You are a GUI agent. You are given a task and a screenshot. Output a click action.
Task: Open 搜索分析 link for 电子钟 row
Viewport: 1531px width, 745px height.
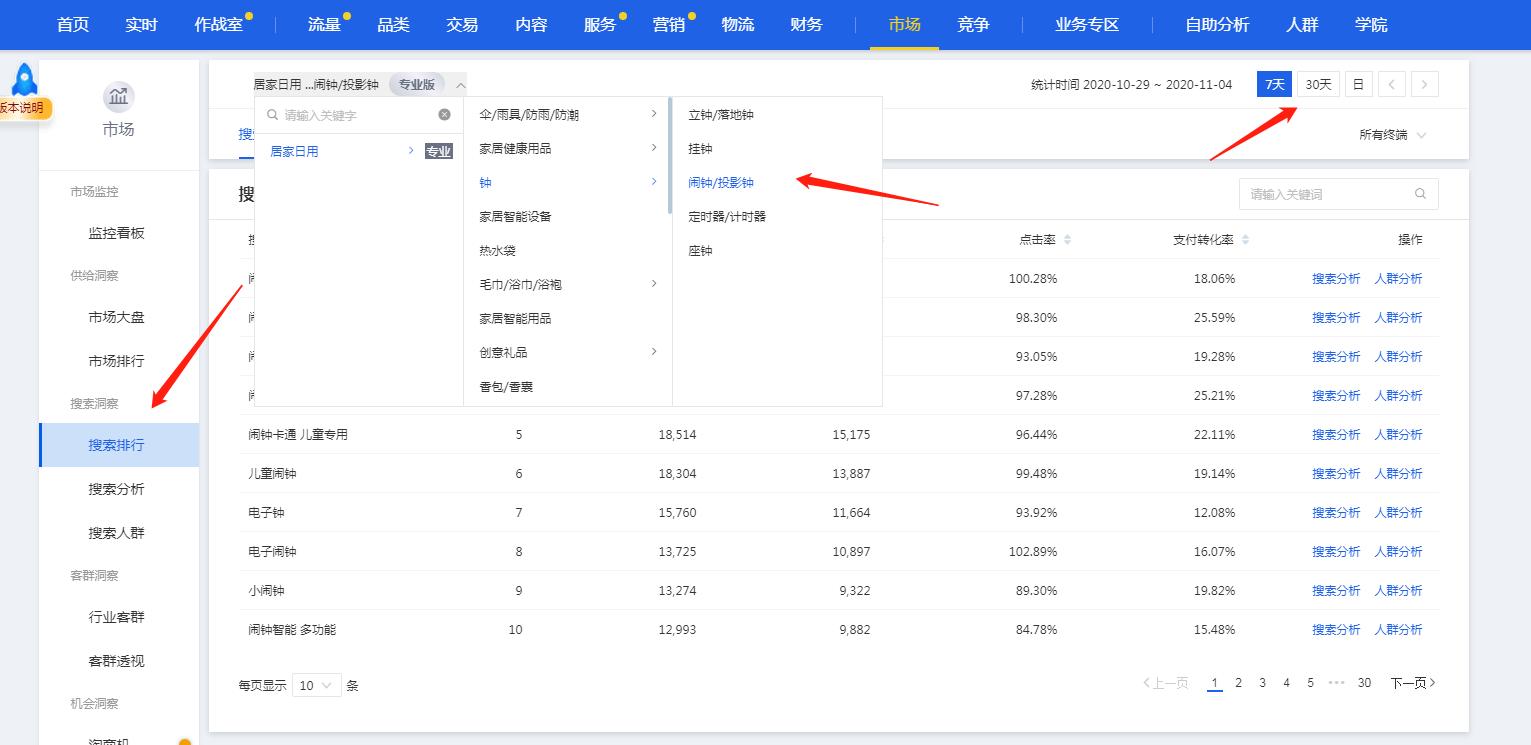coord(1336,512)
